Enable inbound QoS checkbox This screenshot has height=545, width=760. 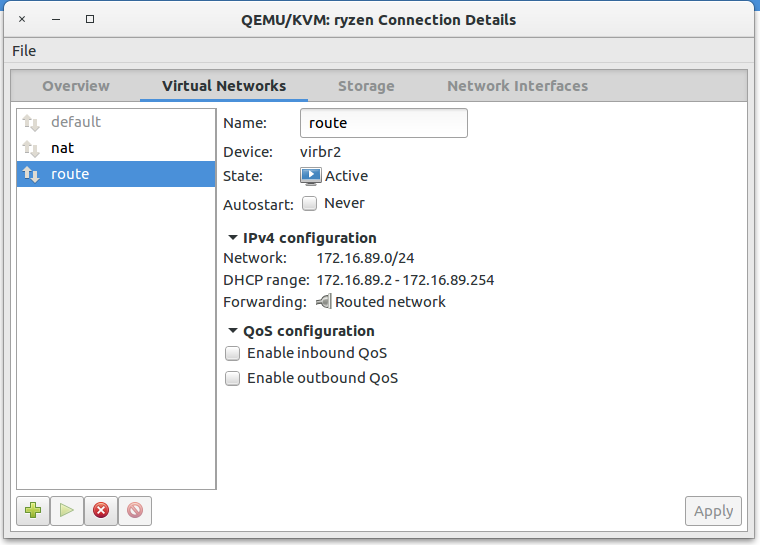233,353
